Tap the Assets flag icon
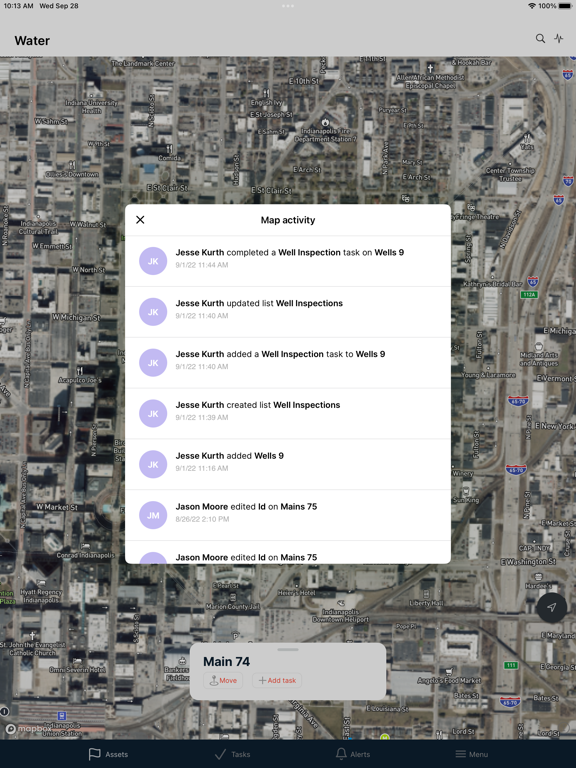The height and width of the screenshot is (768, 576). (95, 754)
